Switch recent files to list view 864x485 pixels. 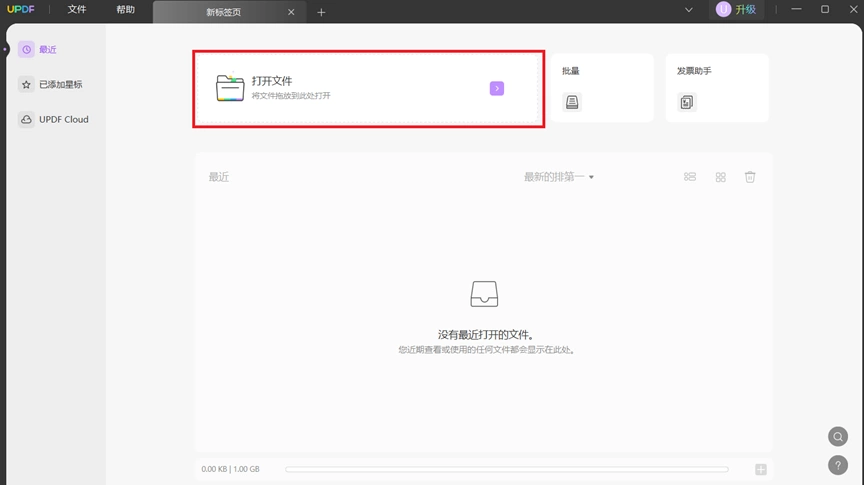[690, 177]
